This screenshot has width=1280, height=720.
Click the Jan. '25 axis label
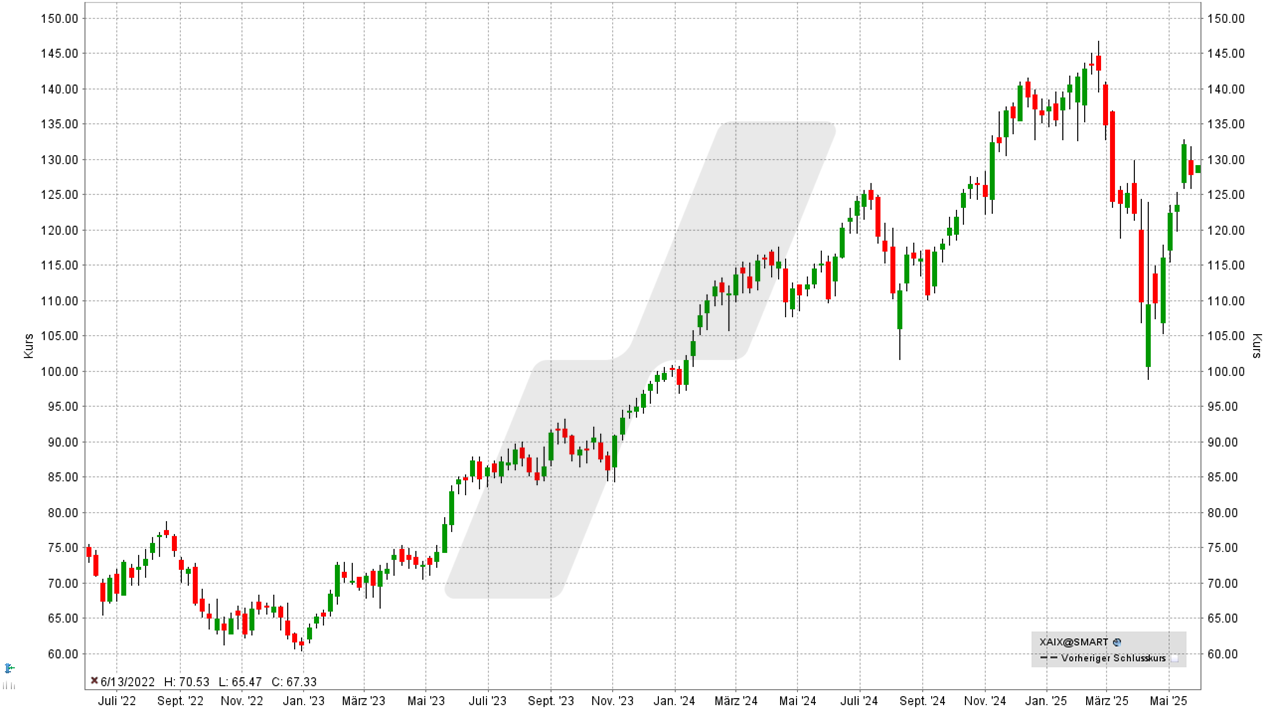tap(1047, 702)
